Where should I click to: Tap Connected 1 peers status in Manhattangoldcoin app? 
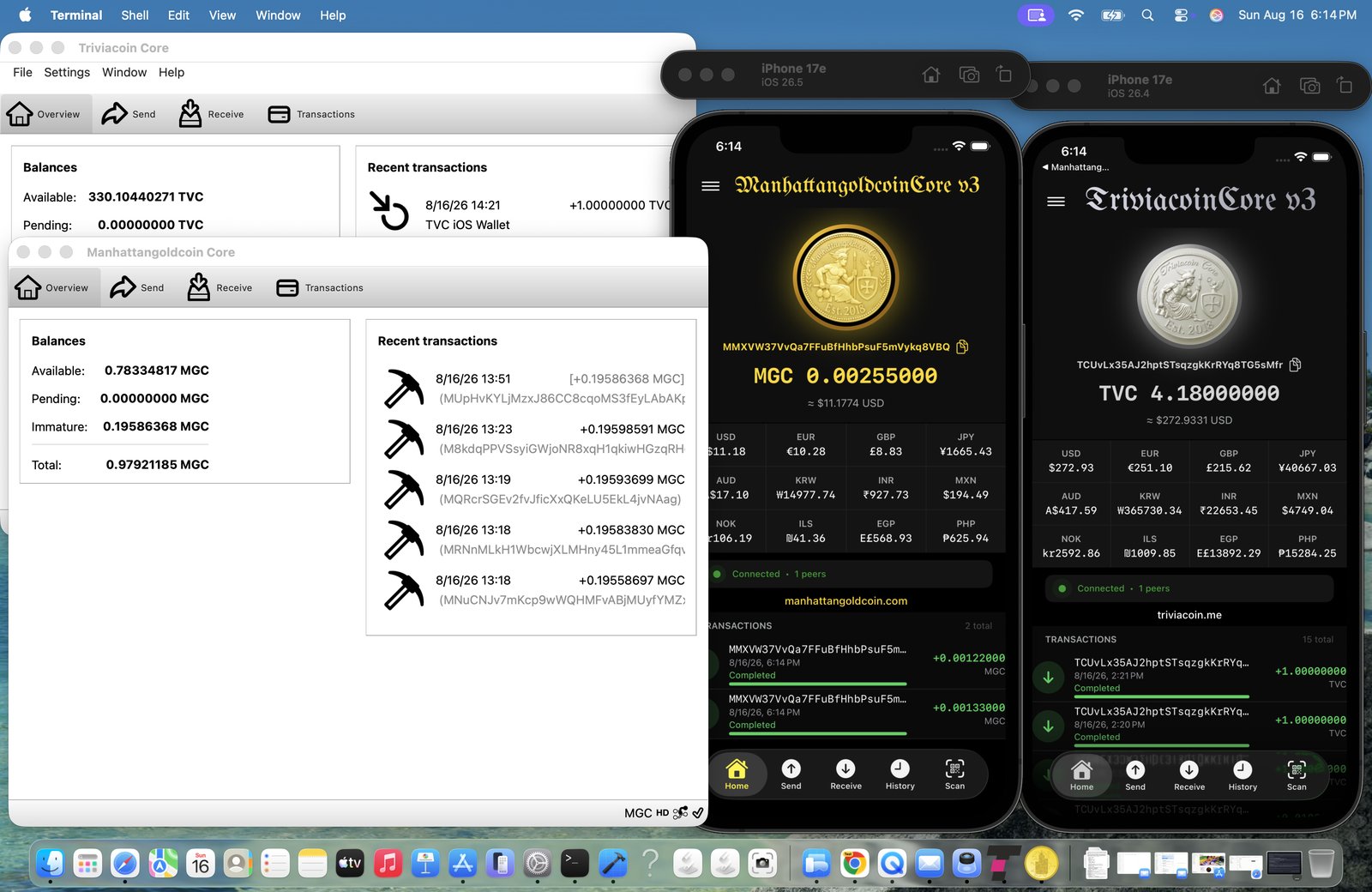click(x=851, y=574)
